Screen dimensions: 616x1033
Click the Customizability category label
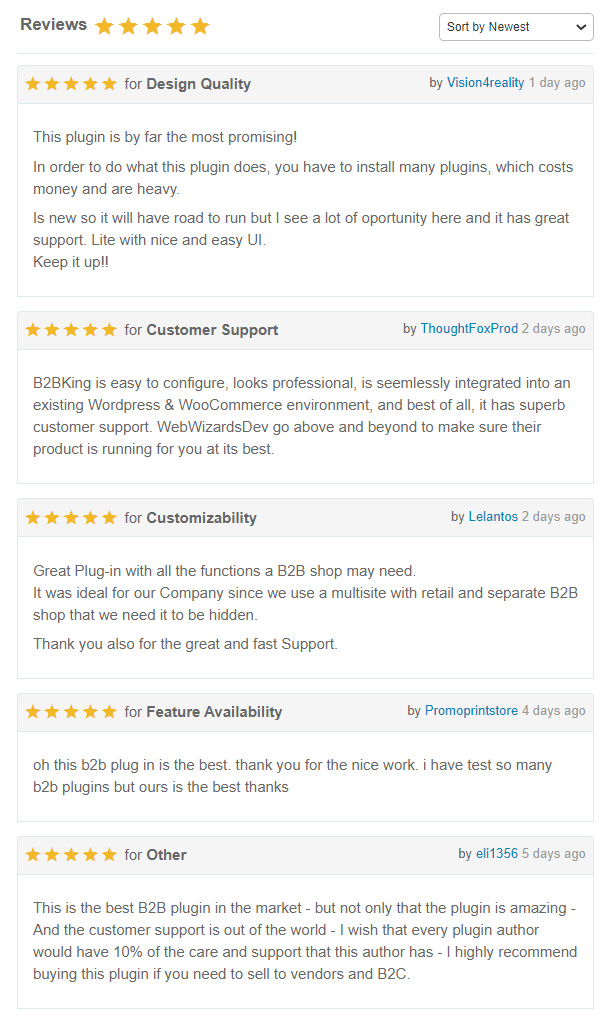[x=201, y=518]
